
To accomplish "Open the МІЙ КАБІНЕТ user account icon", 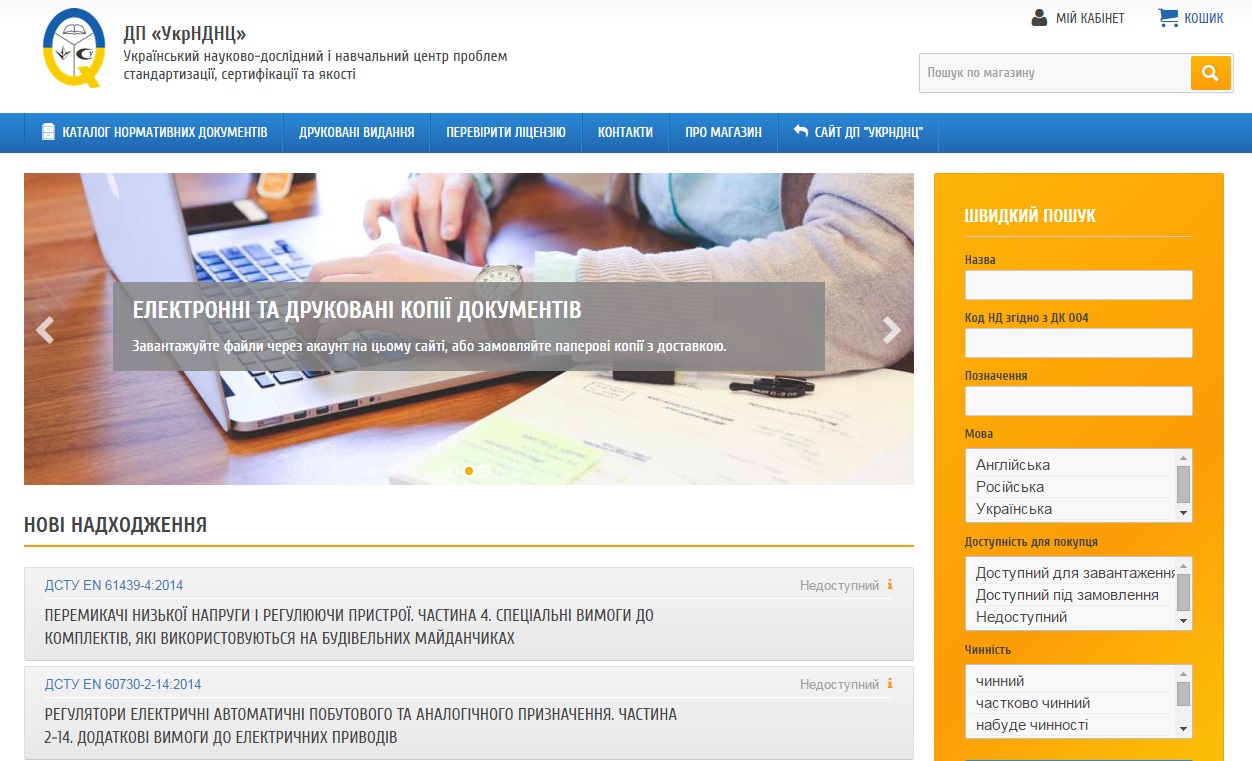I will pyautogui.click(x=1039, y=18).
